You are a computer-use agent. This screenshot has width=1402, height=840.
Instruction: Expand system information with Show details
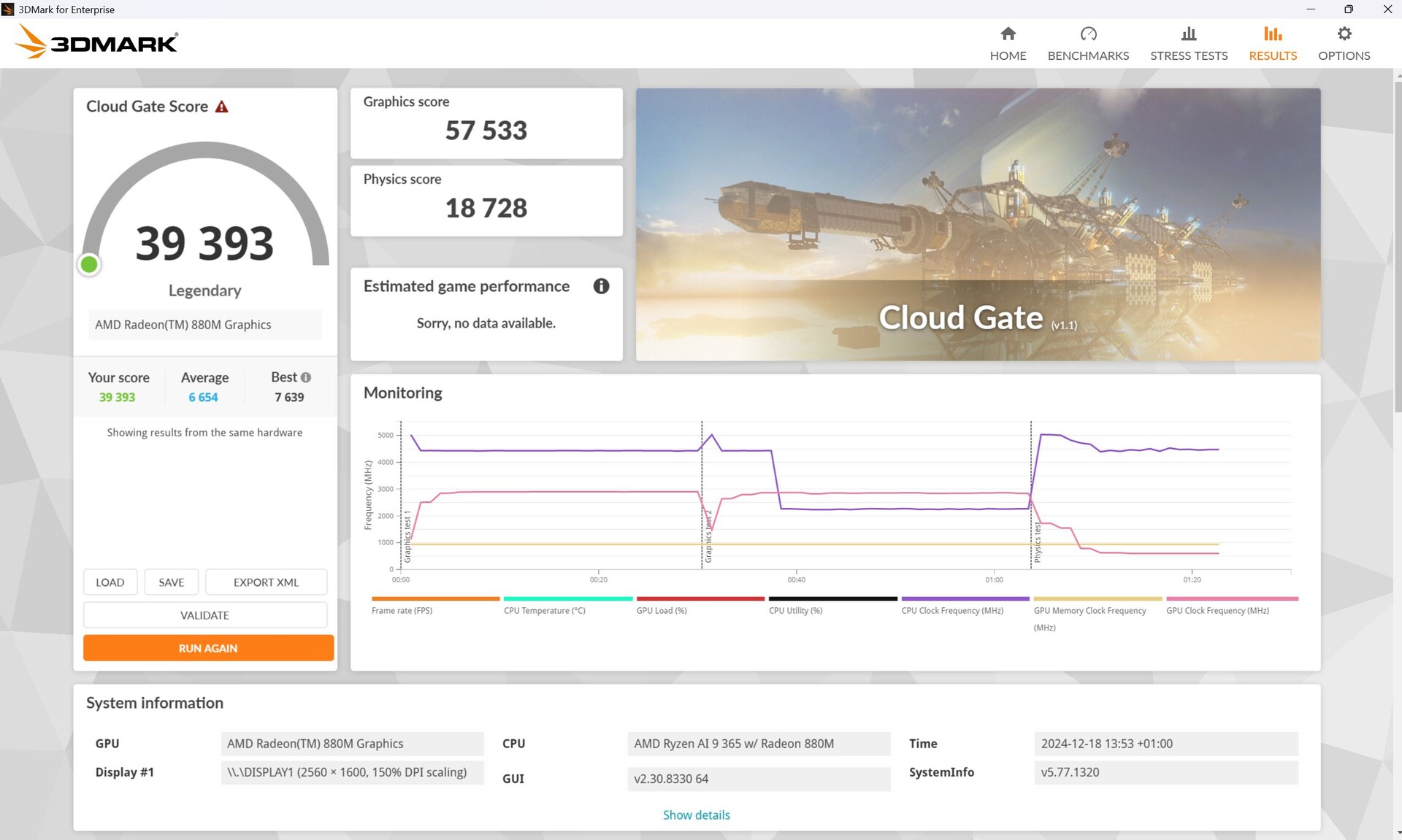[696, 814]
